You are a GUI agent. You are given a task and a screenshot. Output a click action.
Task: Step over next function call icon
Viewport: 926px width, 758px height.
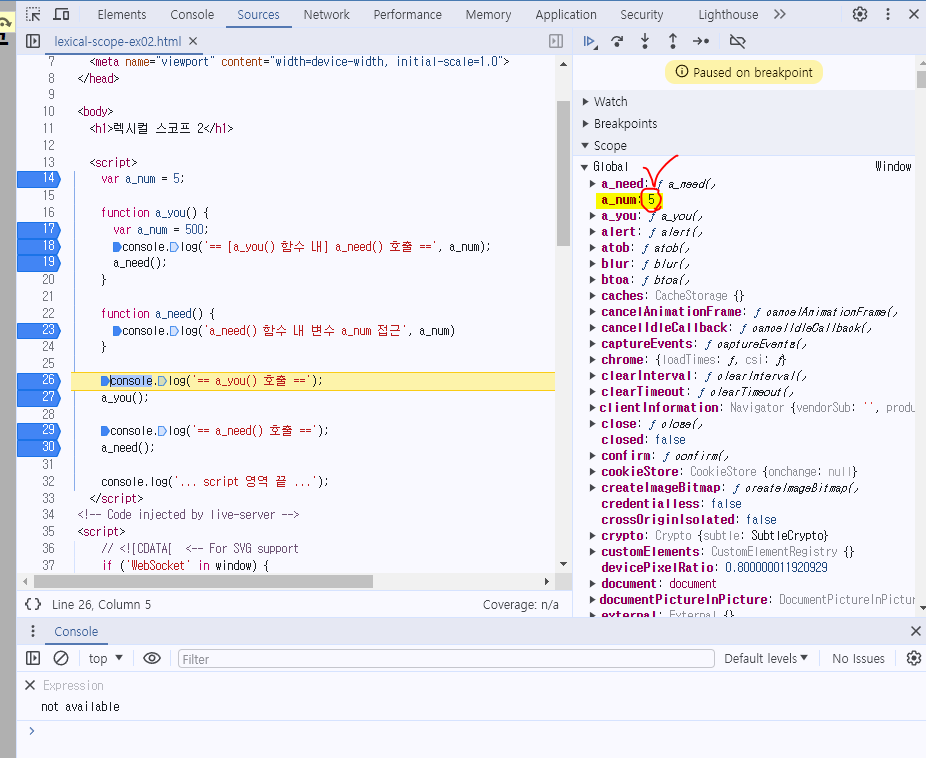click(x=617, y=41)
